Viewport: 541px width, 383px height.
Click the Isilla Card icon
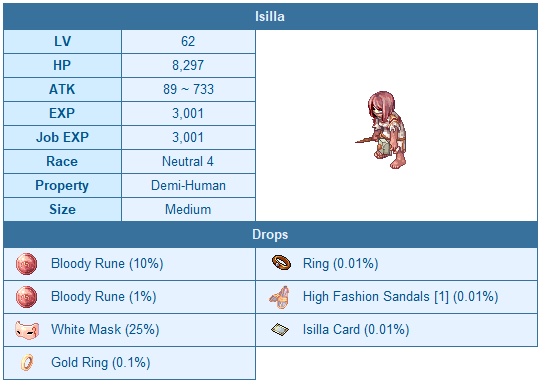coord(280,330)
